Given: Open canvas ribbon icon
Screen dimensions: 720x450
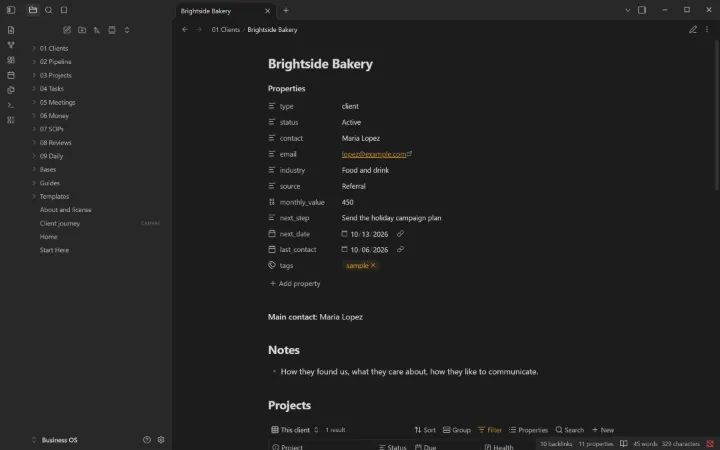Looking at the screenshot, I should (11, 60).
